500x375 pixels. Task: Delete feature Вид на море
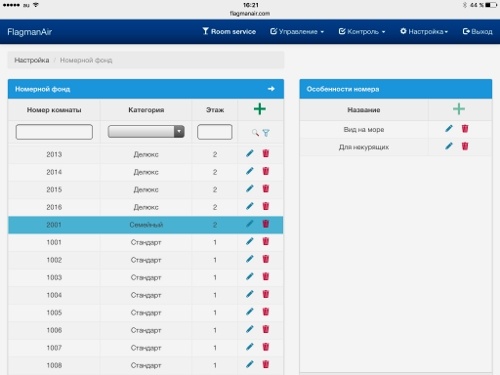coord(465,129)
